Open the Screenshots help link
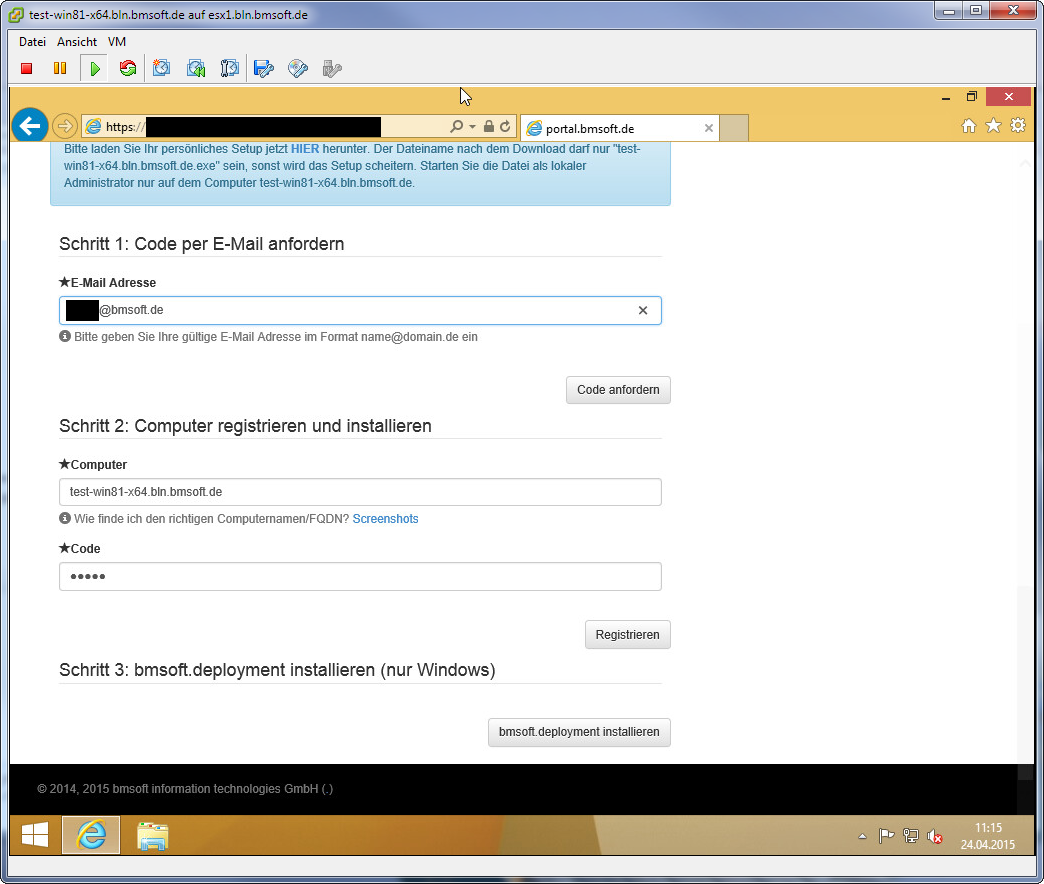 (x=386, y=519)
